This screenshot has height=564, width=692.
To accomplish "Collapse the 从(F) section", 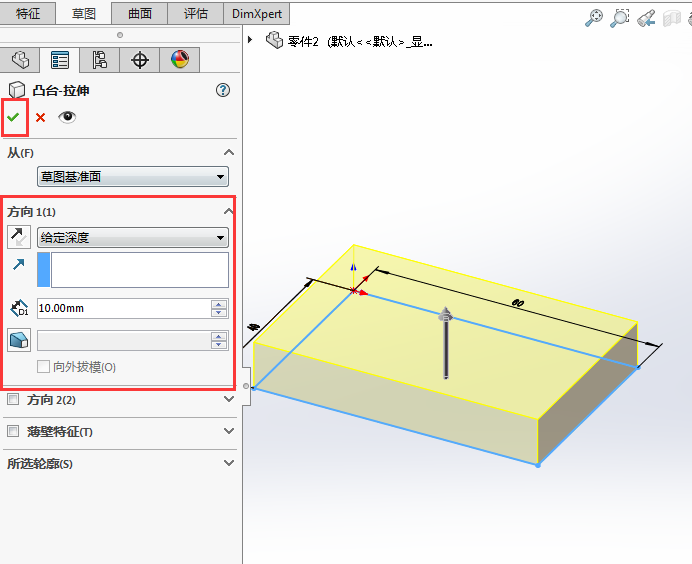I will pos(229,153).
